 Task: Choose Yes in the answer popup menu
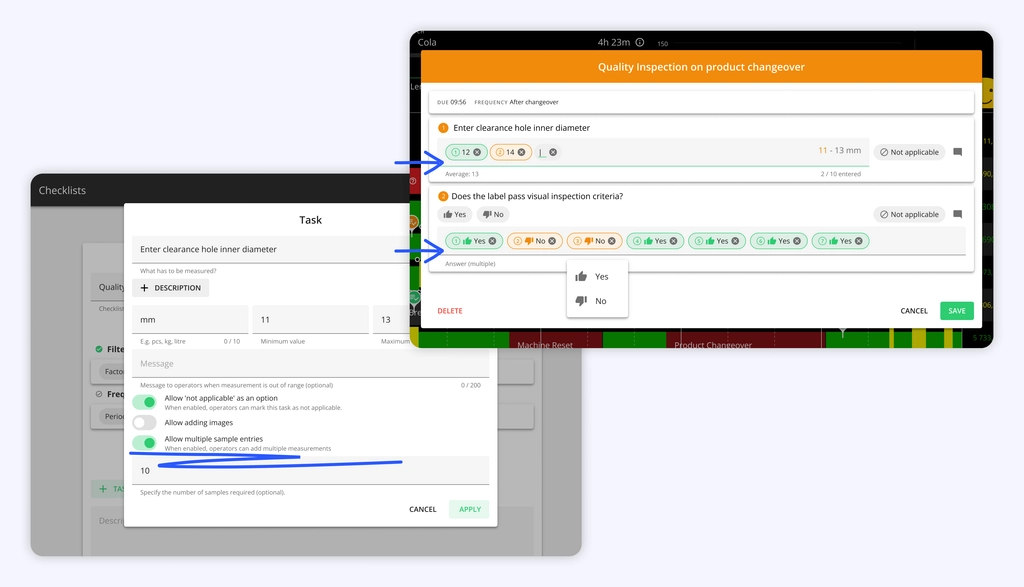click(x=597, y=277)
